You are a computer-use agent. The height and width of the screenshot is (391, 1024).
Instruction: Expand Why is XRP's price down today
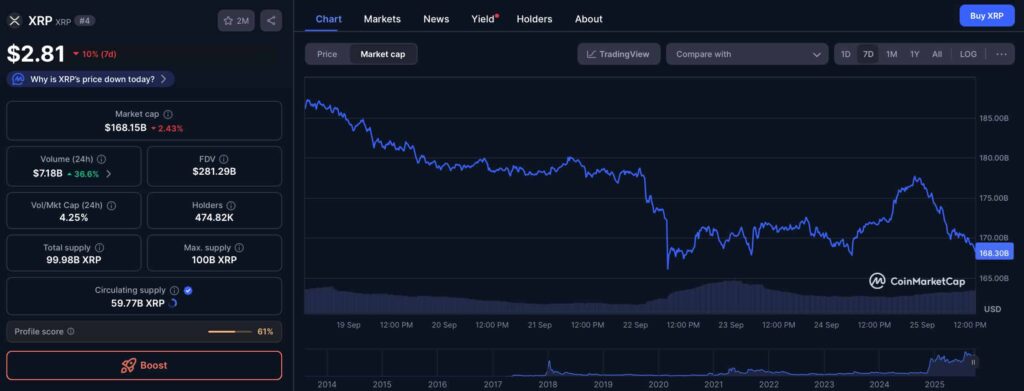(91, 79)
